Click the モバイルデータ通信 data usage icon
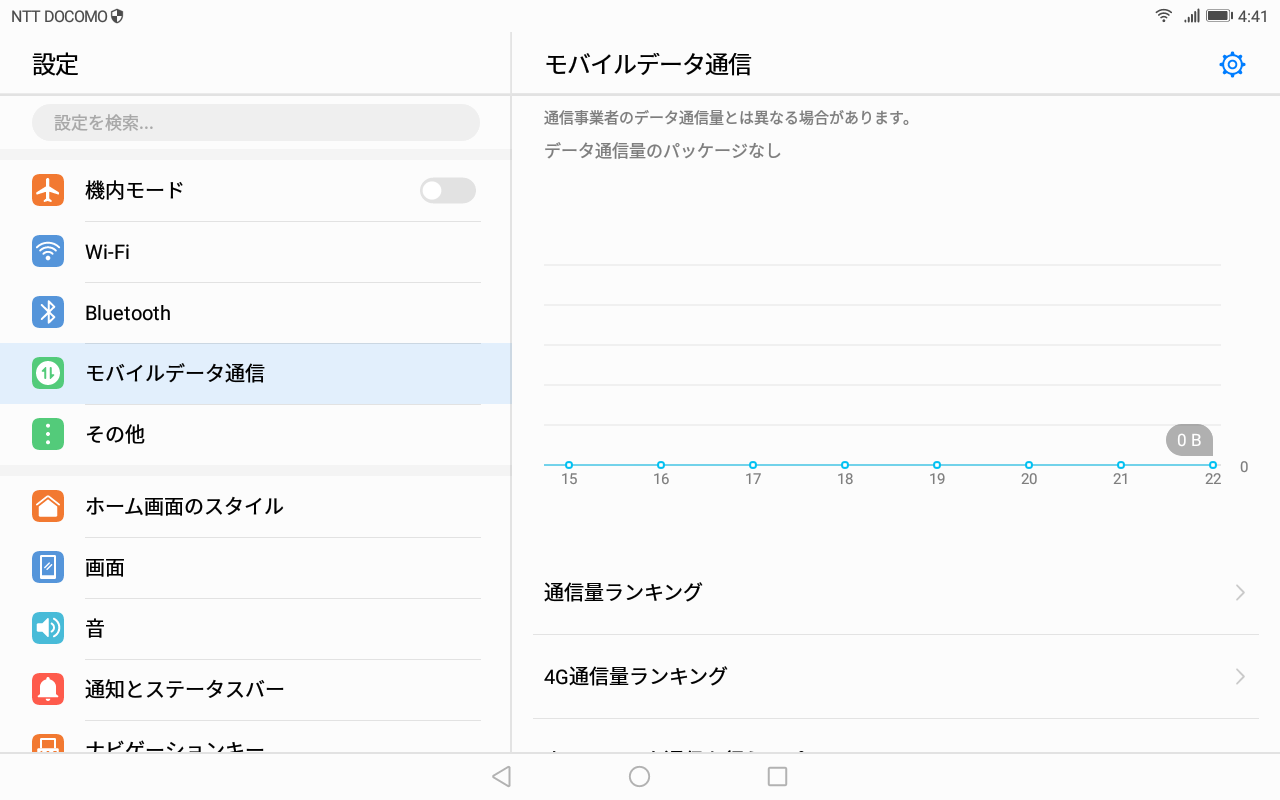Screen dimensions: 1280x800 47,373
